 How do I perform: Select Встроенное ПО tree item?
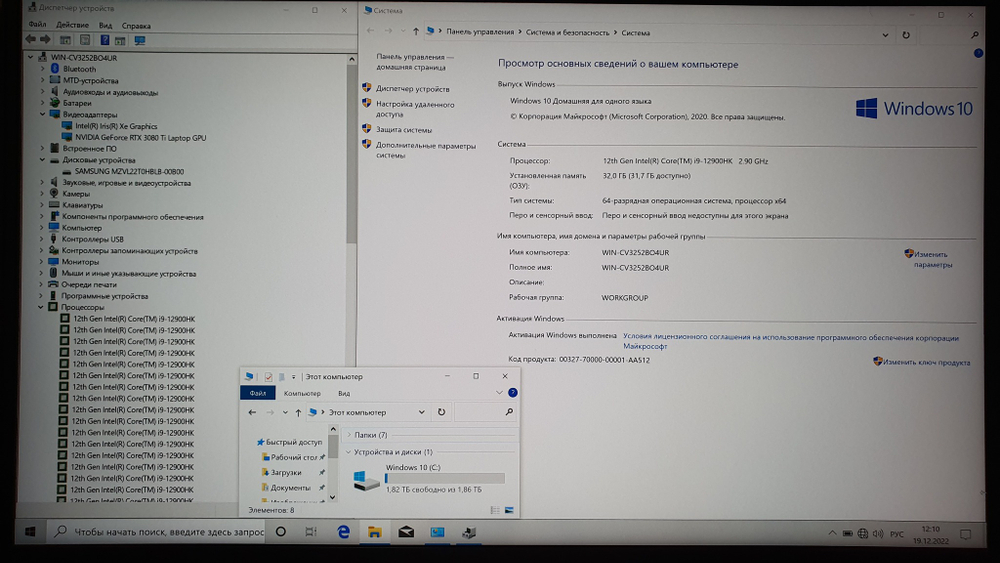[x=89, y=149]
